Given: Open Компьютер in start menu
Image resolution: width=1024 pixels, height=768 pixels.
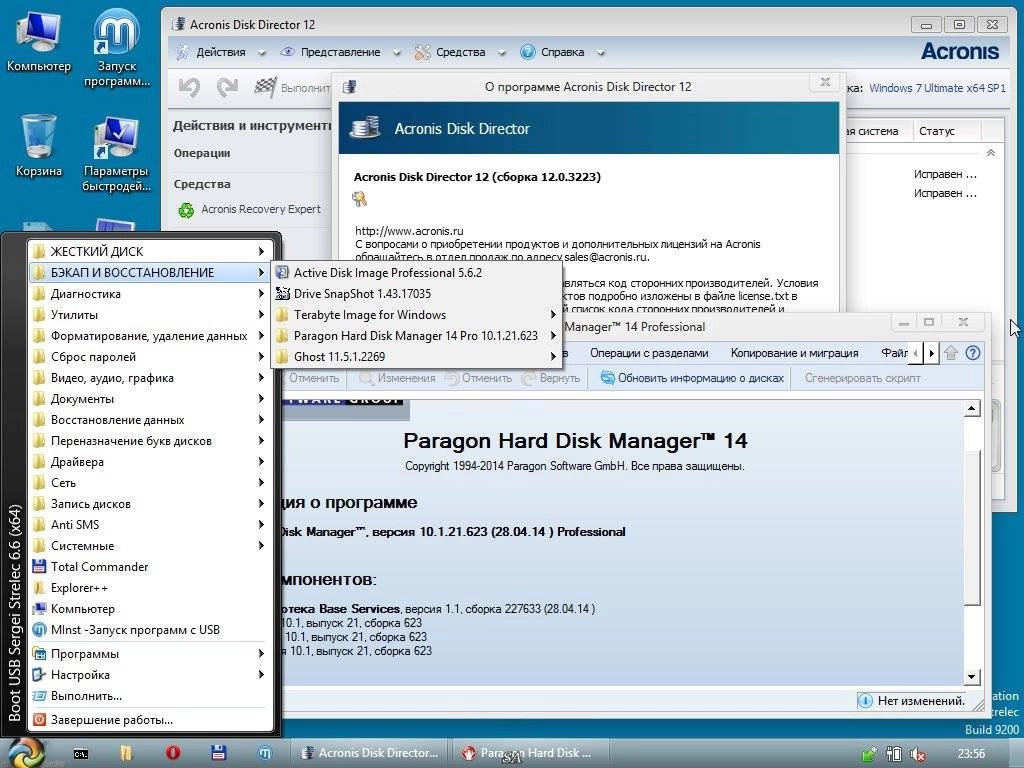Looking at the screenshot, I should tap(151, 609).
